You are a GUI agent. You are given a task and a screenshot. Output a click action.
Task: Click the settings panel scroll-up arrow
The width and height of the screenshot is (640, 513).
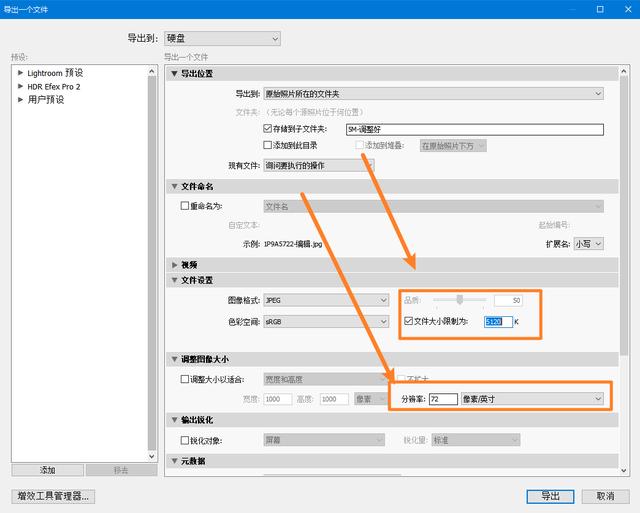624,71
